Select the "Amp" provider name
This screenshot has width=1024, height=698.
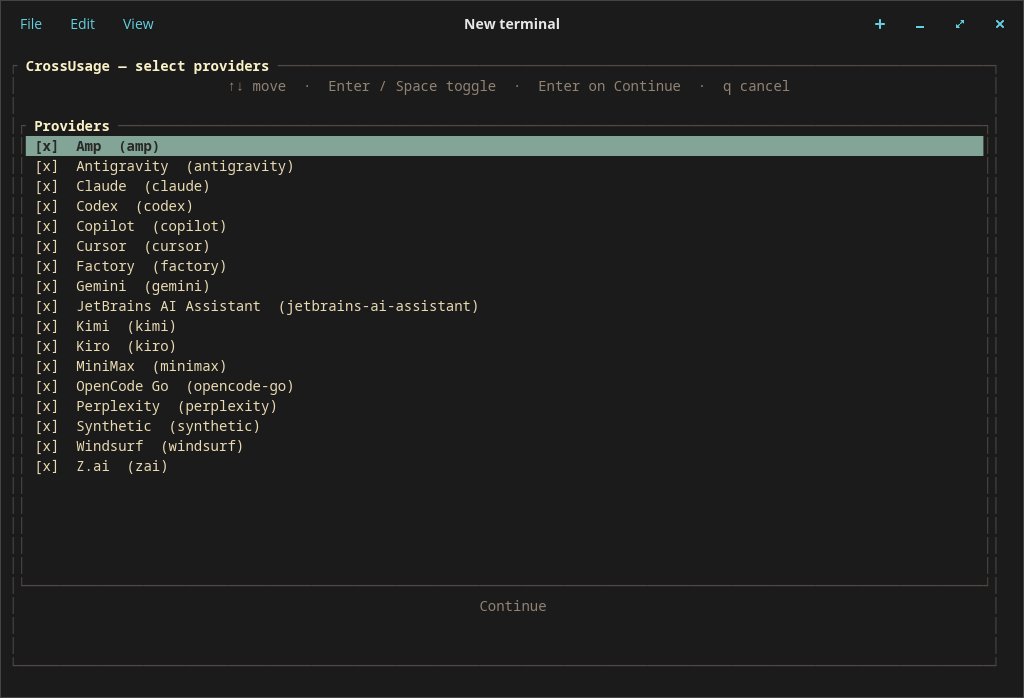pos(88,146)
